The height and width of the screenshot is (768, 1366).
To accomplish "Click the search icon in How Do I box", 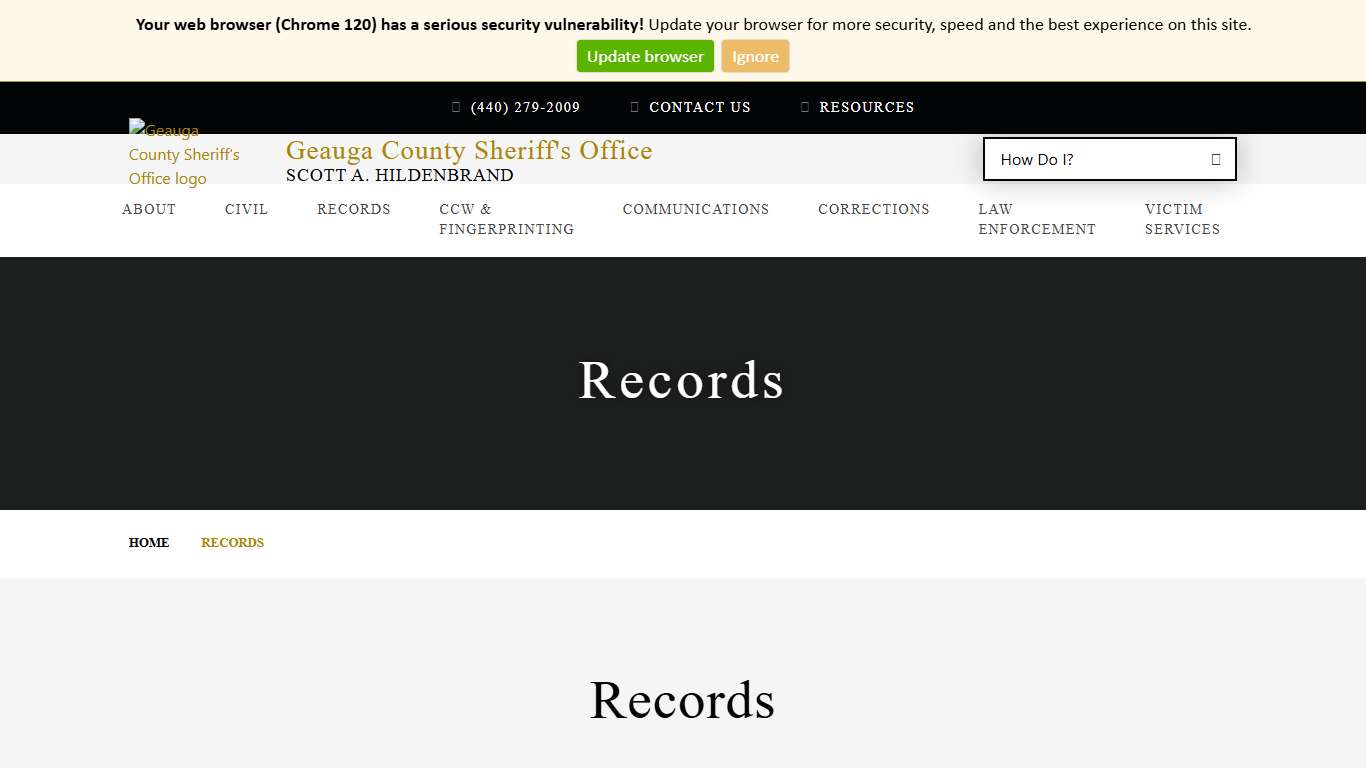I will [1215, 159].
